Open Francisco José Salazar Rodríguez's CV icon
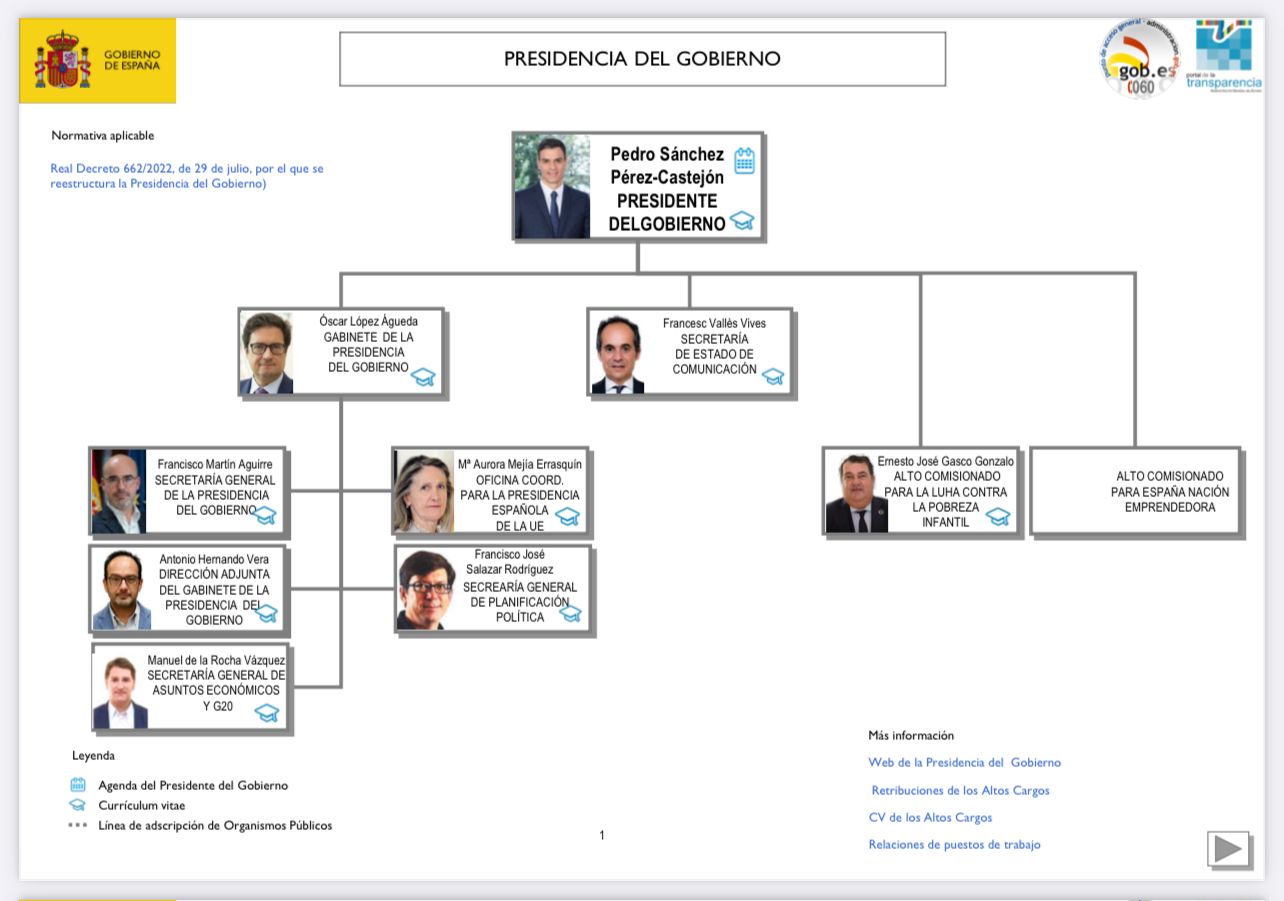Viewport: 1284px width, 901px height. pyautogui.click(x=570, y=613)
